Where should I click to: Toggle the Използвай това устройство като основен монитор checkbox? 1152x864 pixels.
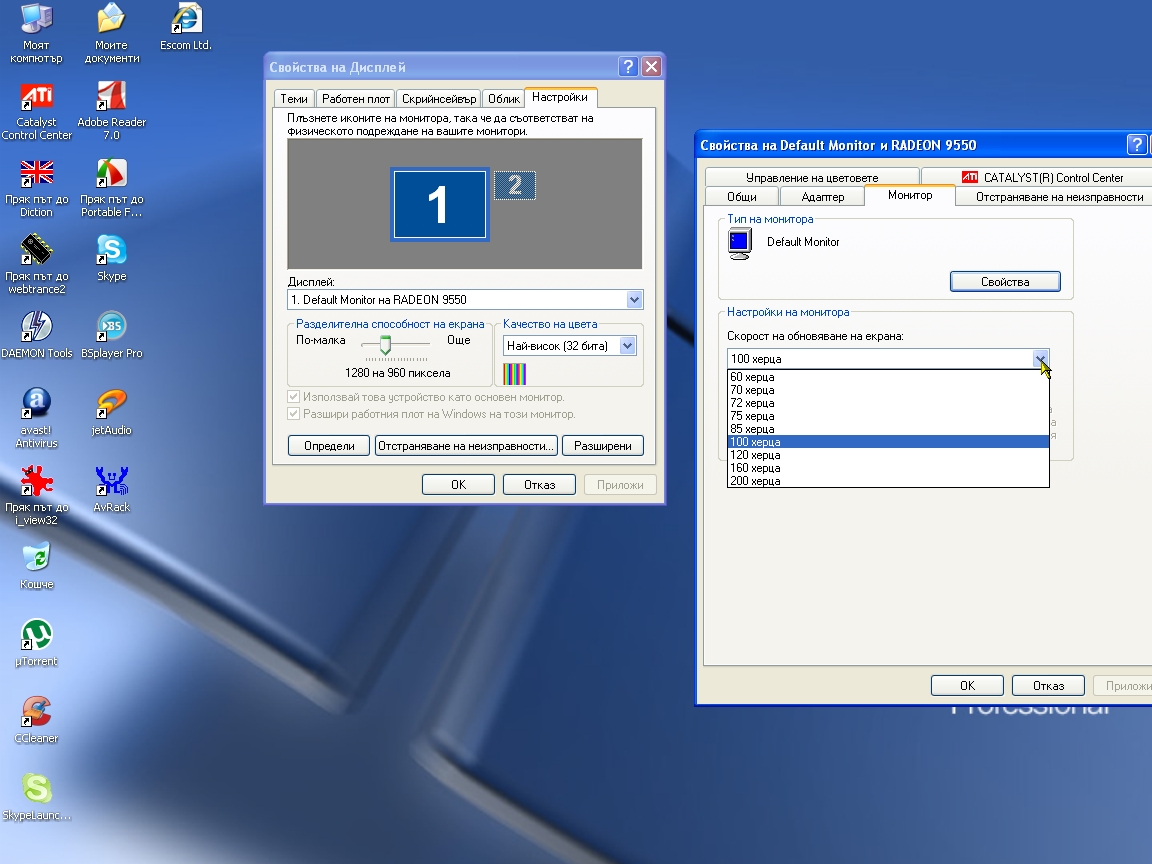(294, 397)
